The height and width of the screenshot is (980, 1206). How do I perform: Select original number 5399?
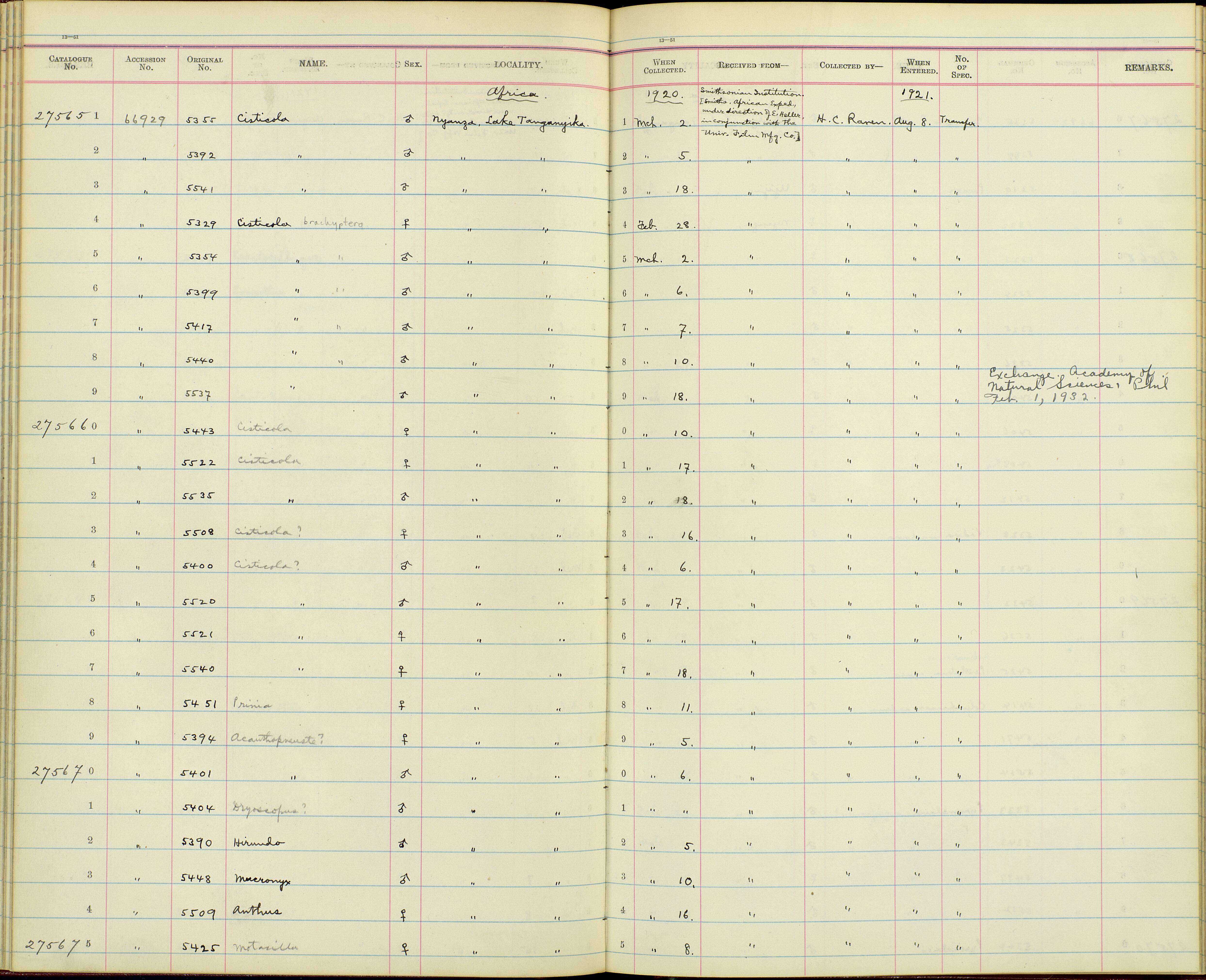pyautogui.click(x=201, y=293)
